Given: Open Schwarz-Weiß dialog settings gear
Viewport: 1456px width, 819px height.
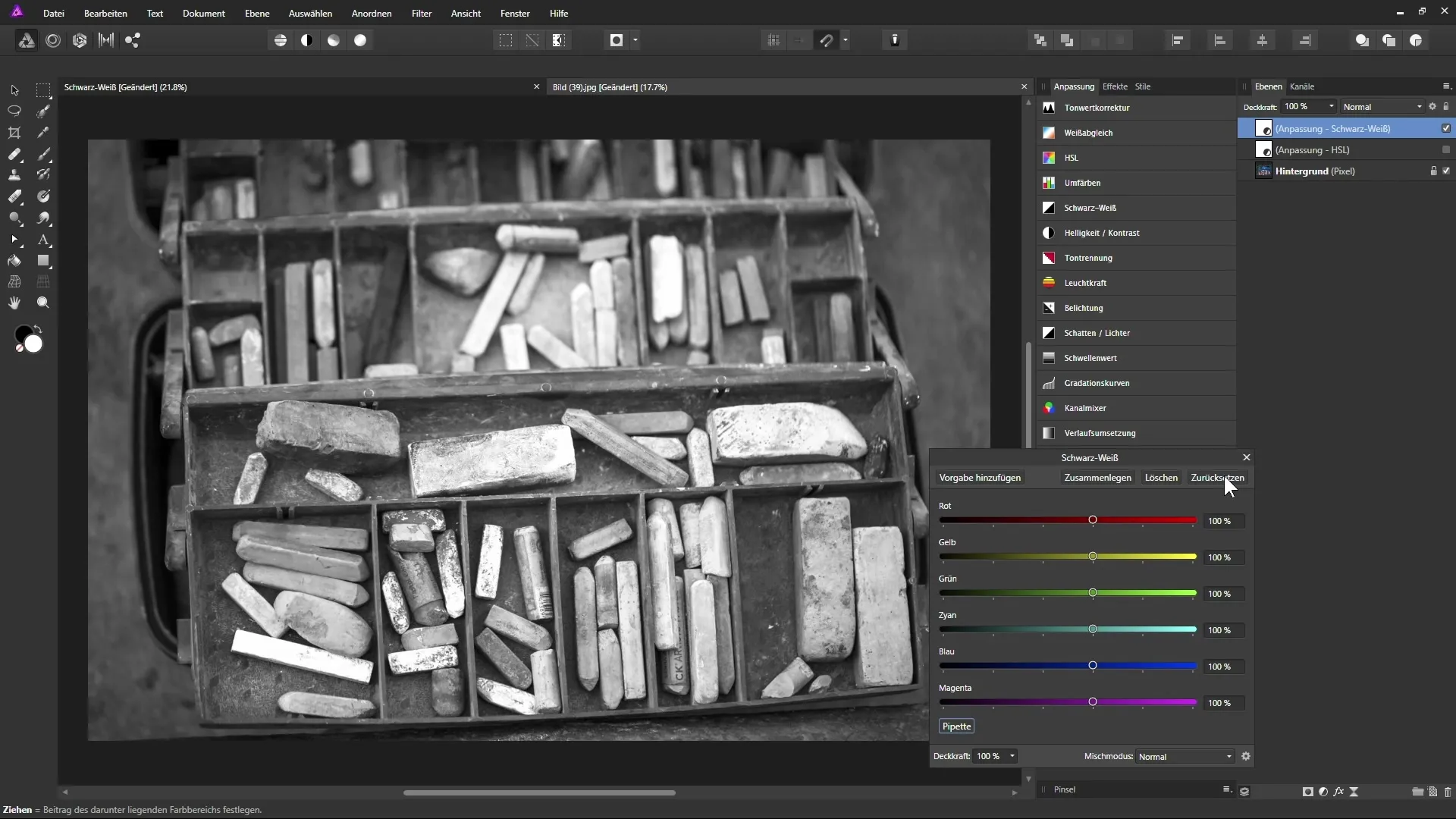Looking at the screenshot, I should pos(1246,757).
